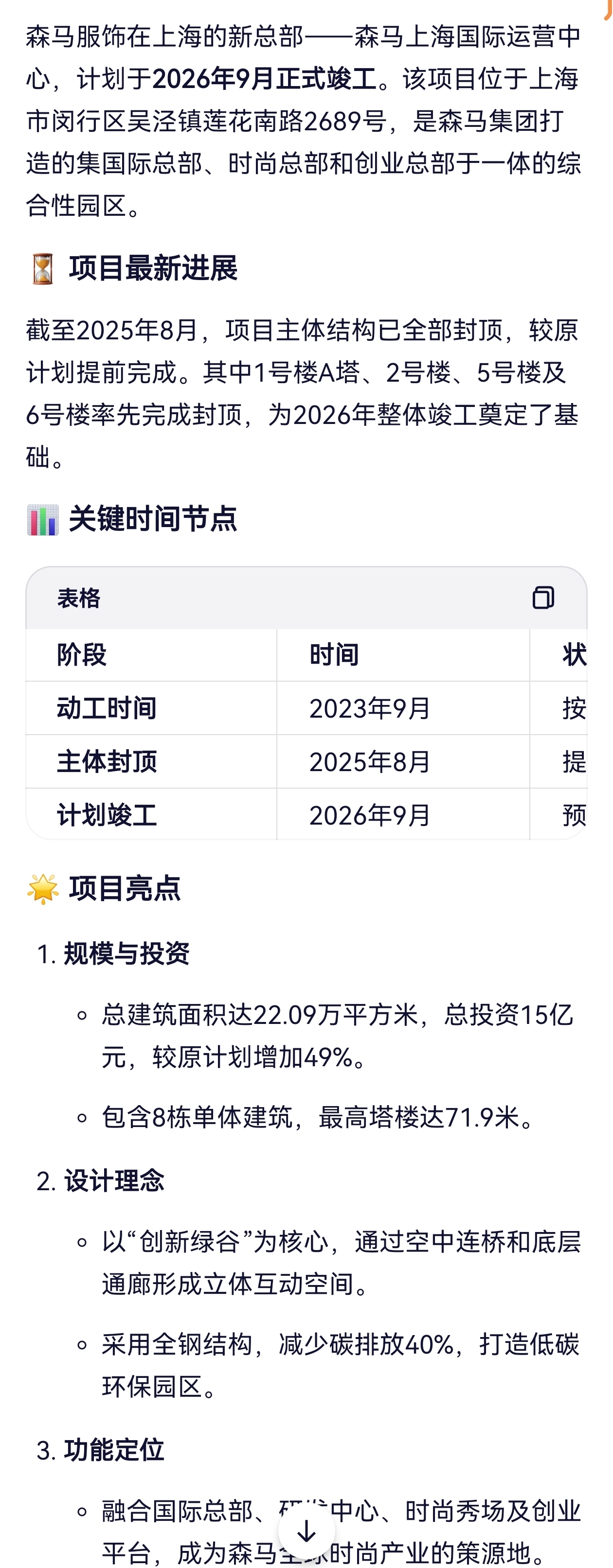613x1568 pixels.
Task: Click the 表格 label in table header
Action: 79,599
